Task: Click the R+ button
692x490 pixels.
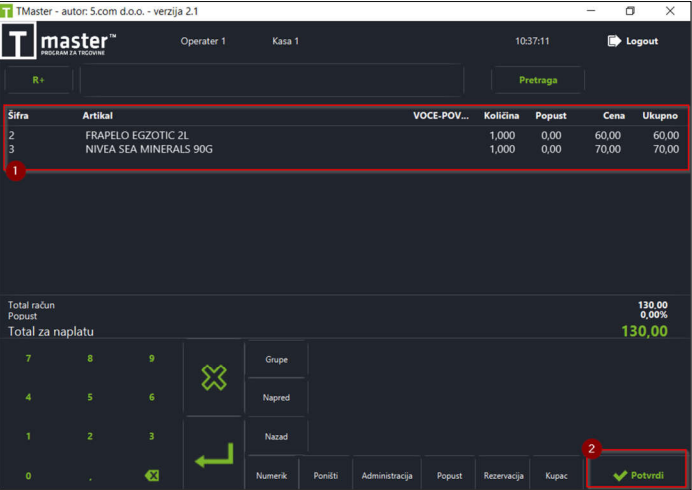Action: [x=38, y=80]
